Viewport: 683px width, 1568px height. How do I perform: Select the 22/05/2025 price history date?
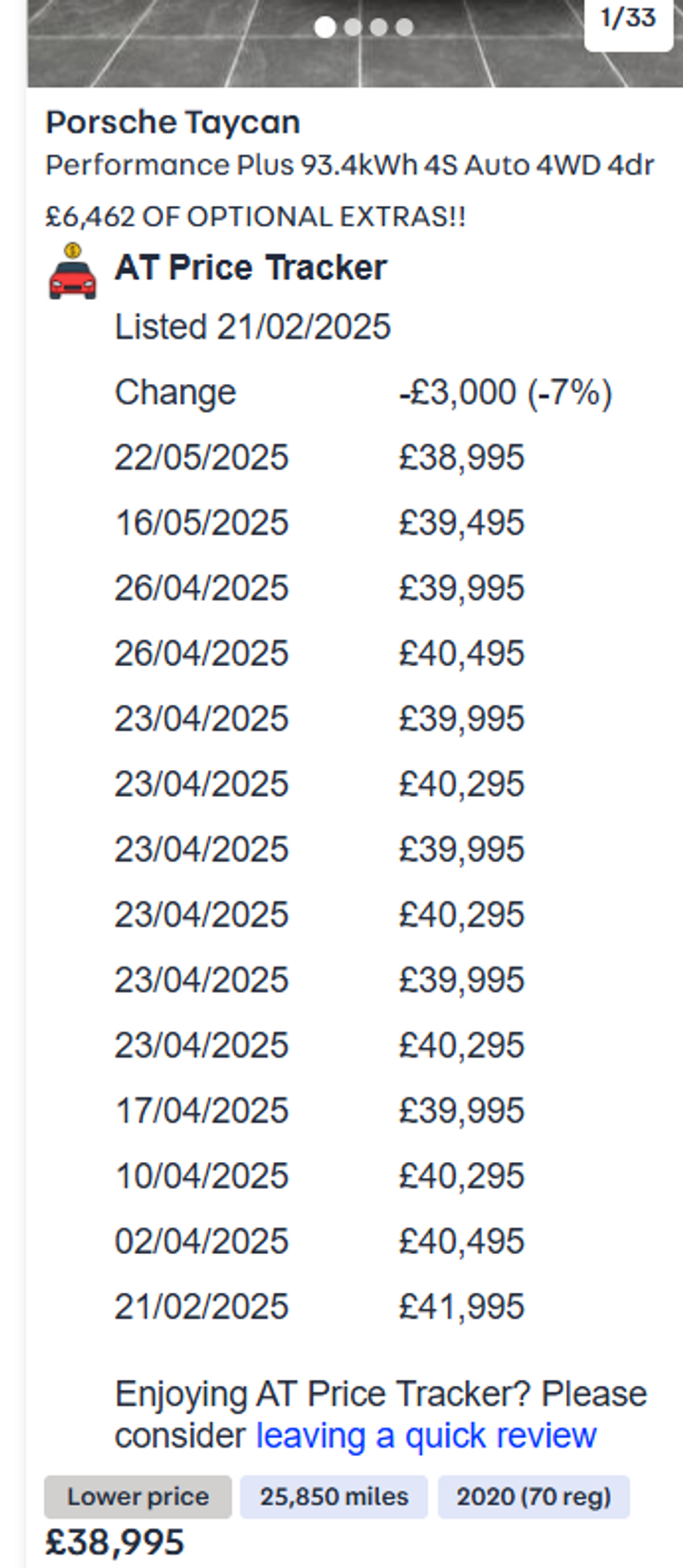pos(201,457)
